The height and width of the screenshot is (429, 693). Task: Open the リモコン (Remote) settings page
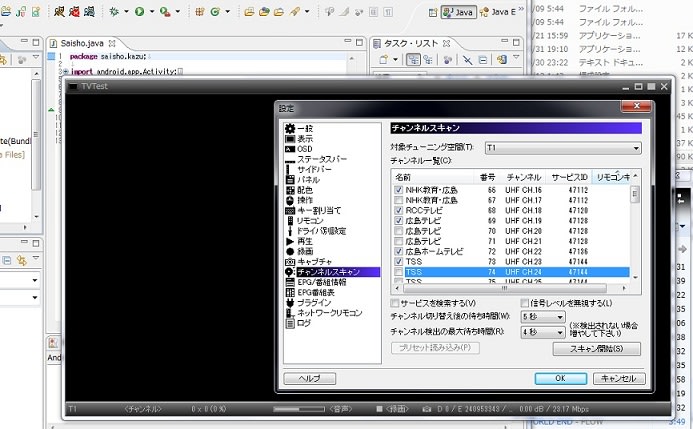310,219
